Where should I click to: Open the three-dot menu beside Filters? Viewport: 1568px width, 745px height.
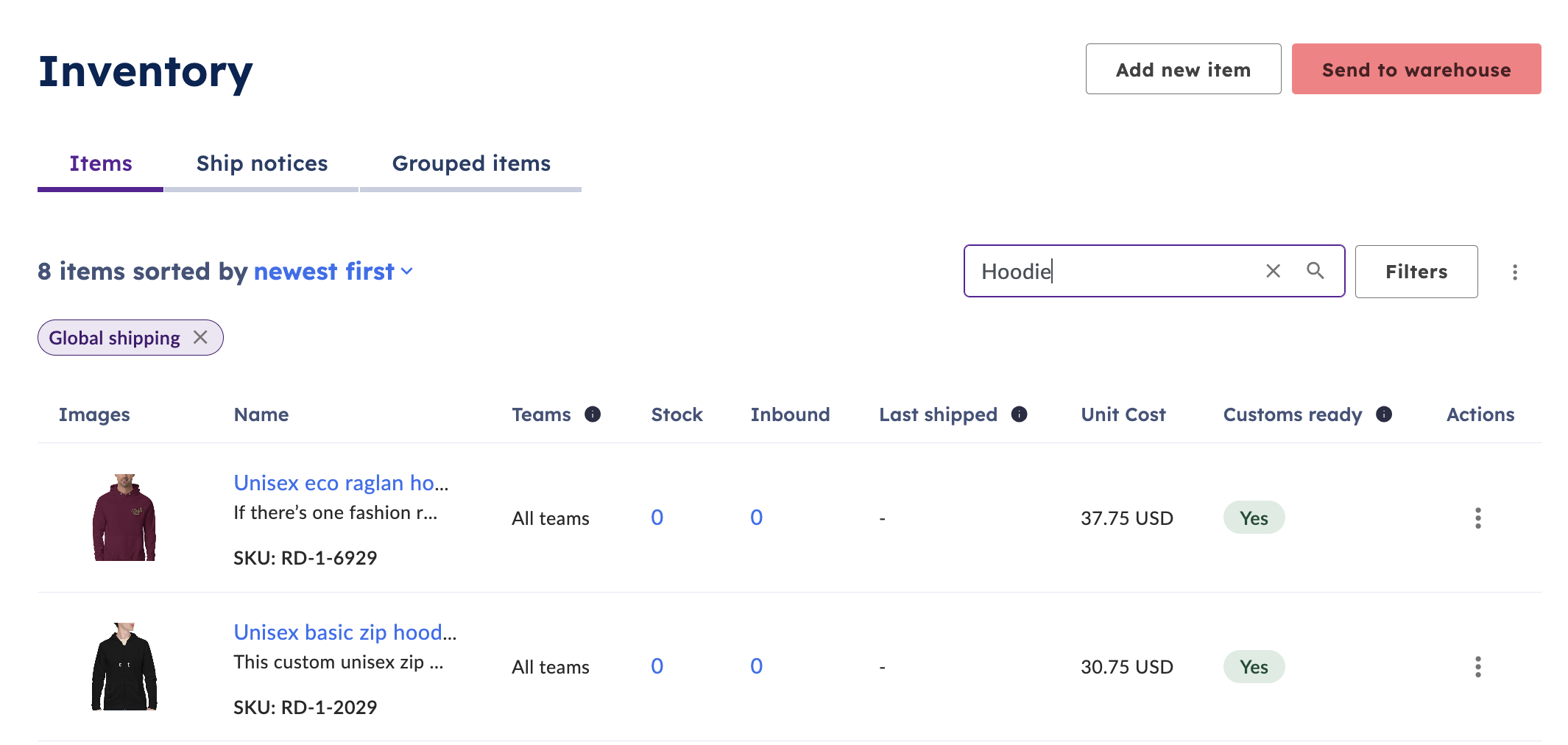(1514, 272)
